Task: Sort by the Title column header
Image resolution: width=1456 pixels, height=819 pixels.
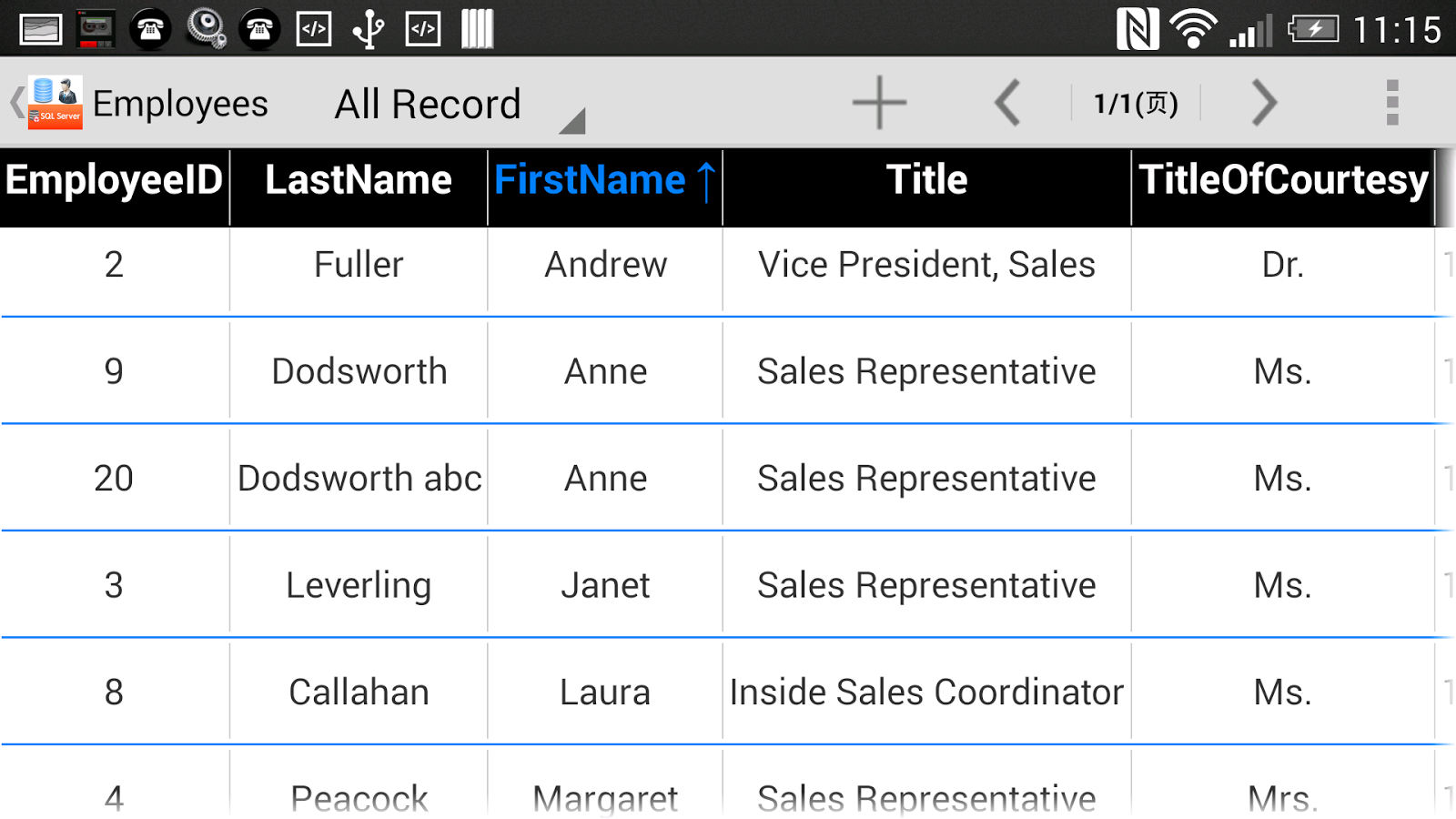Action: click(x=926, y=180)
